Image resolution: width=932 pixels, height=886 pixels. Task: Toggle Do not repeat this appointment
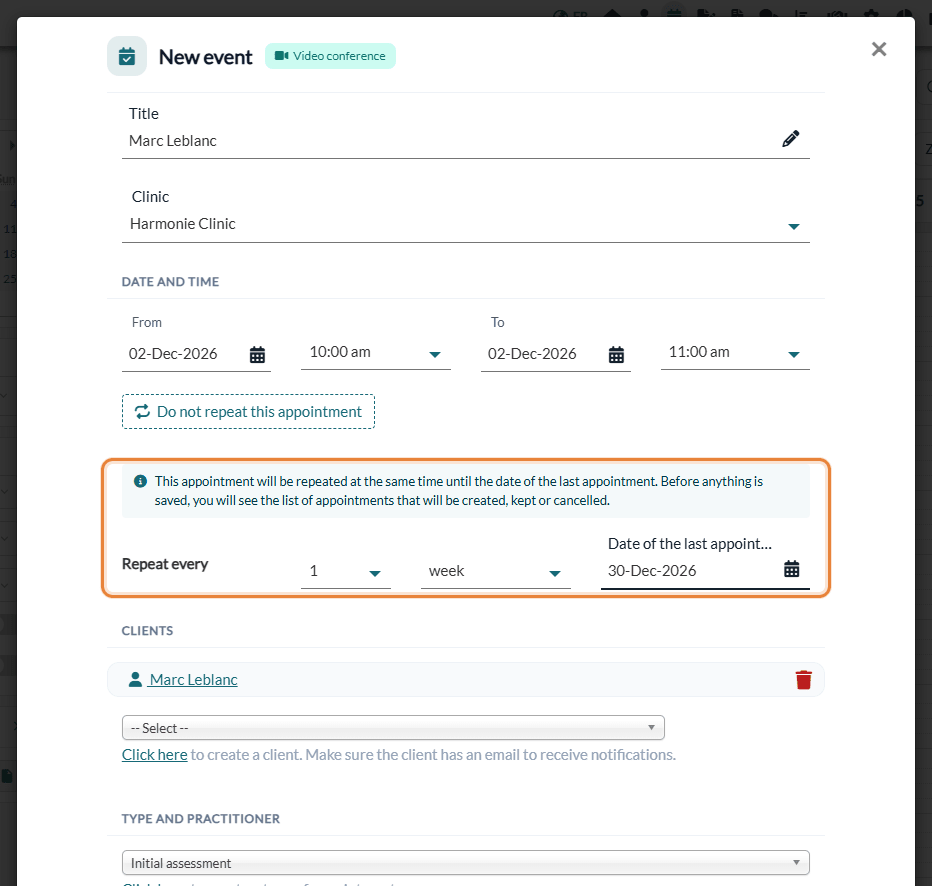[x=248, y=412]
